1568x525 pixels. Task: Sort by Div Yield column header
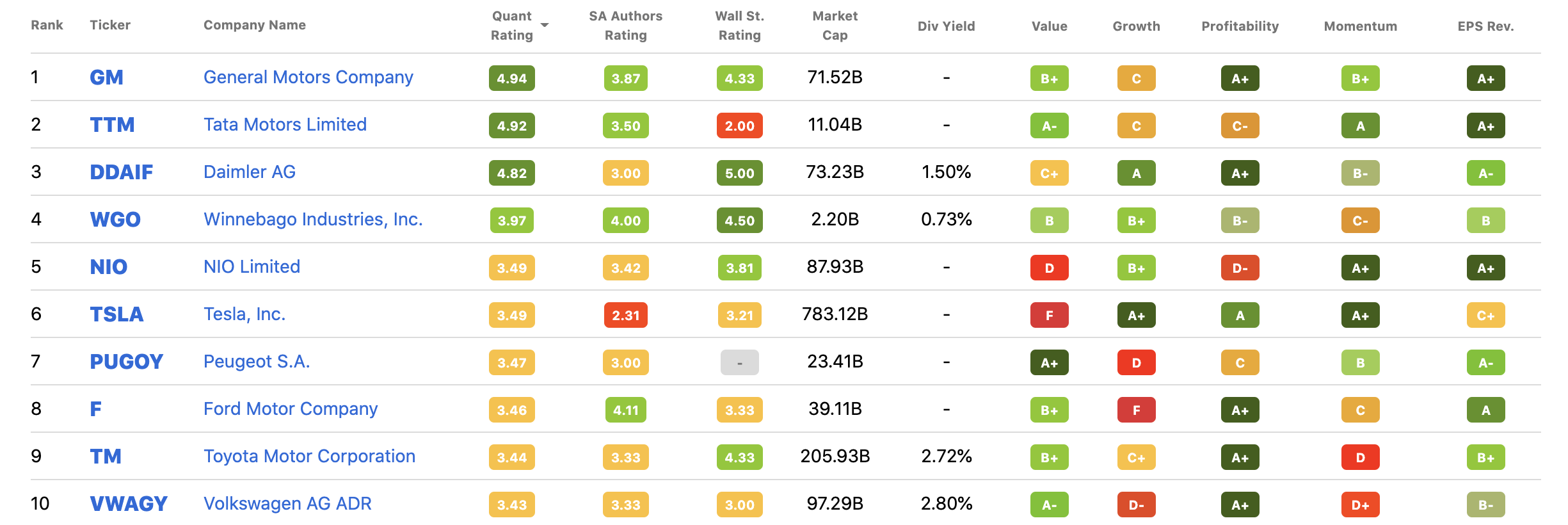point(946,26)
